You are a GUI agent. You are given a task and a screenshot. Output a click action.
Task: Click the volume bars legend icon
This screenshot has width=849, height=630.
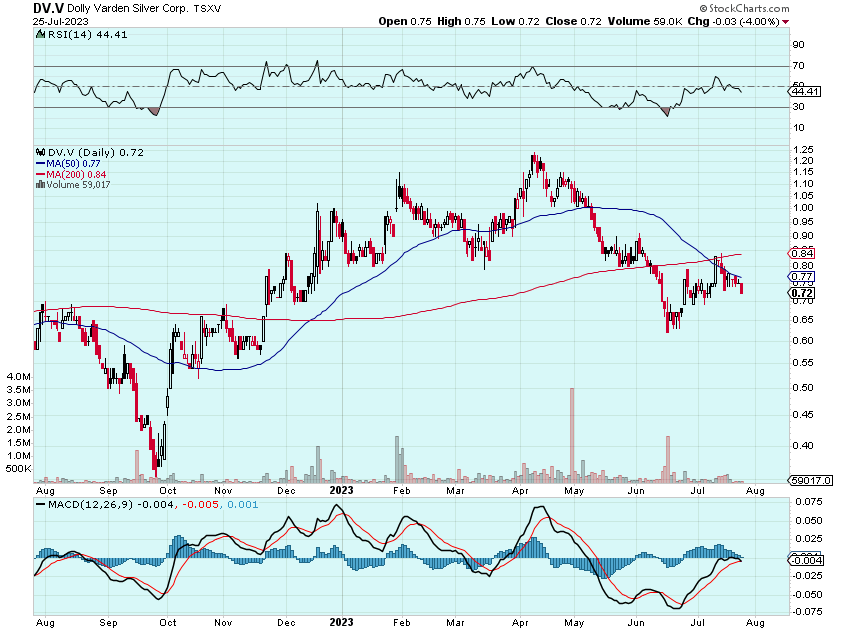(x=41, y=185)
